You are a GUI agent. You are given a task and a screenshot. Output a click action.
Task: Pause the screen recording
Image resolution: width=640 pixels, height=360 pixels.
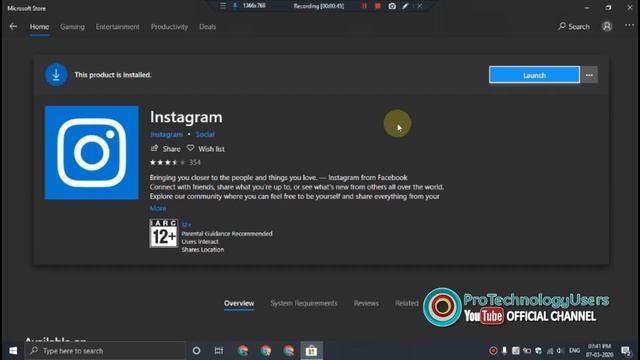coord(364,6)
